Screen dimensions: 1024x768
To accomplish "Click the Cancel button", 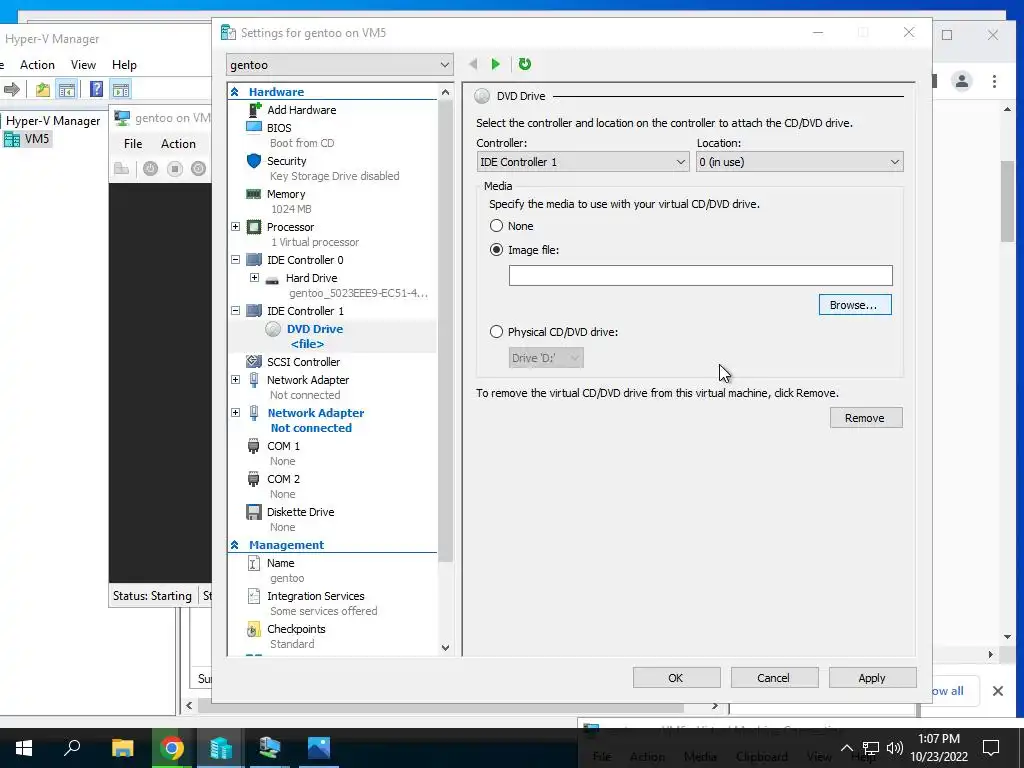I will pos(774,678).
